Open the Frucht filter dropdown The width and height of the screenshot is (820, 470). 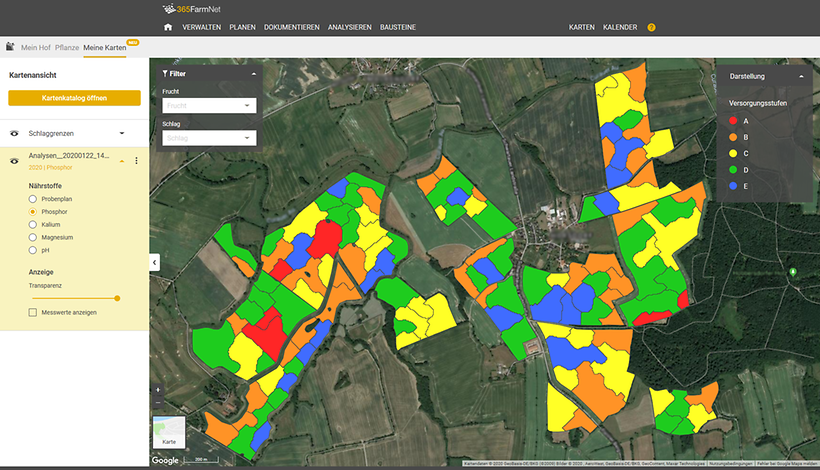pos(209,105)
